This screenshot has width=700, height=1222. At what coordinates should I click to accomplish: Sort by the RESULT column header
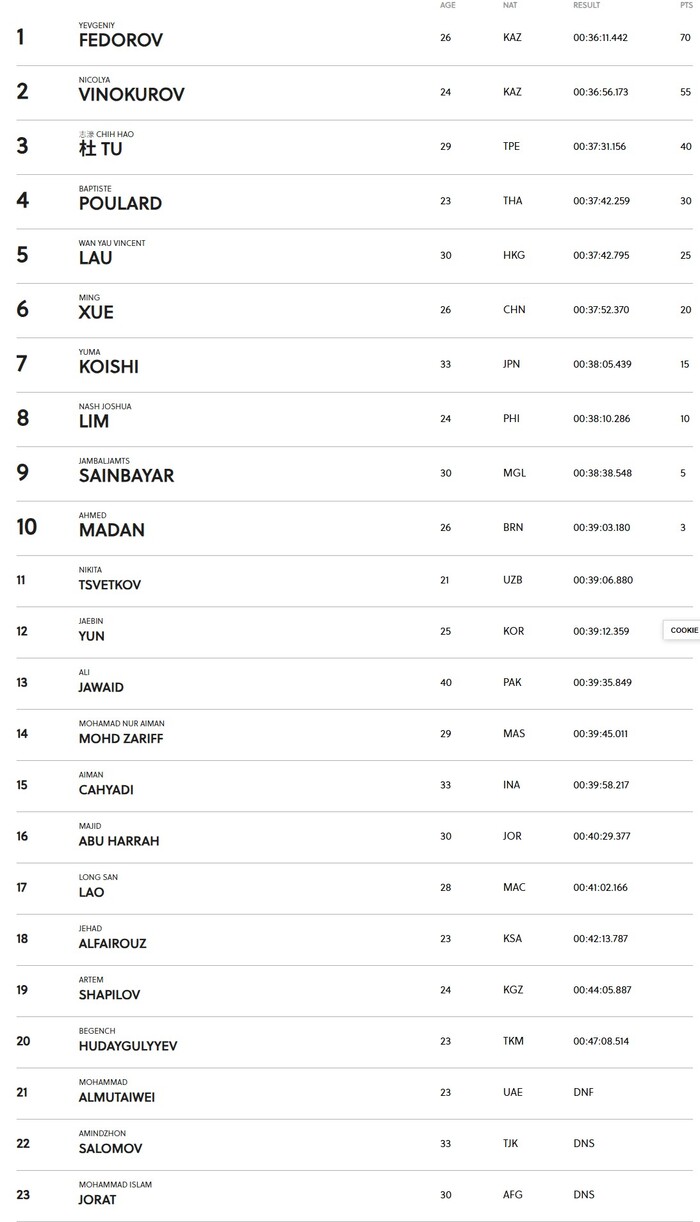click(587, 5)
